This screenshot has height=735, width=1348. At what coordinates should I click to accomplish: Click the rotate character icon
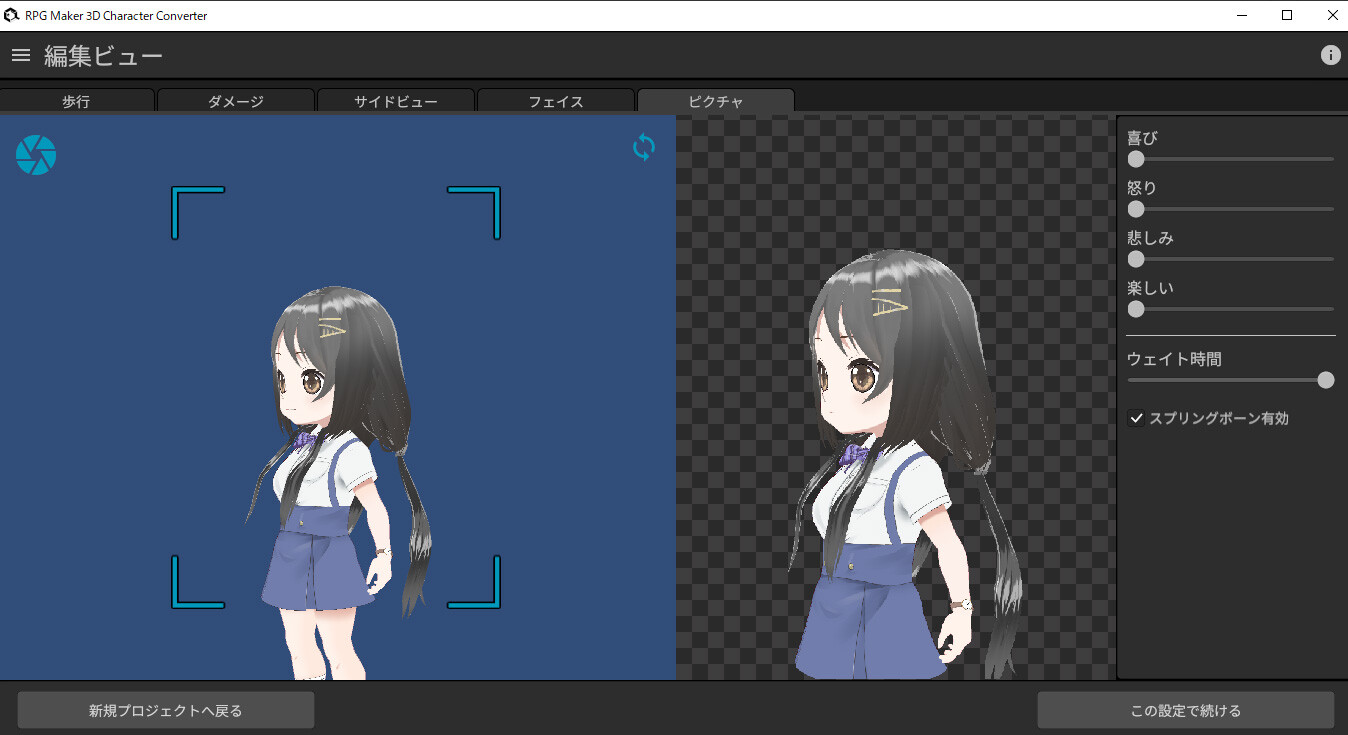(x=644, y=147)
